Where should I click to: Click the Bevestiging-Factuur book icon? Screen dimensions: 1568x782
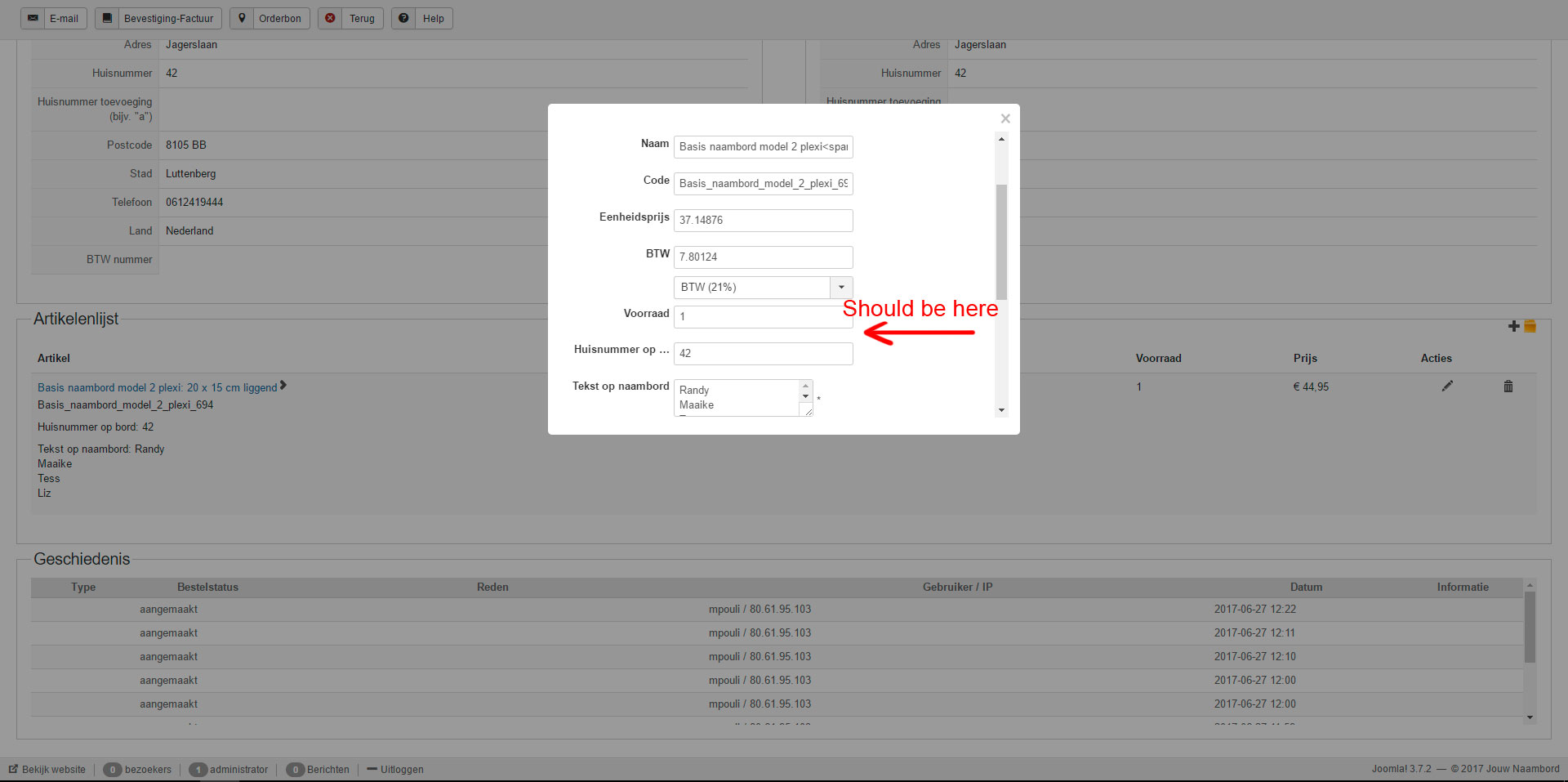coord(107,18)
